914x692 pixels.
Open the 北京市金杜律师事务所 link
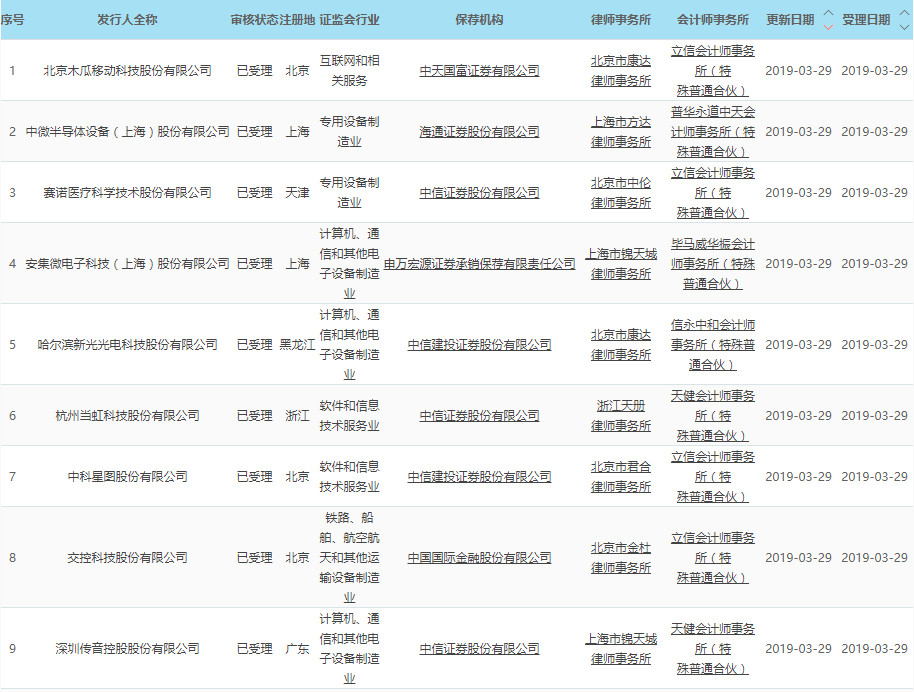point(621,558)
